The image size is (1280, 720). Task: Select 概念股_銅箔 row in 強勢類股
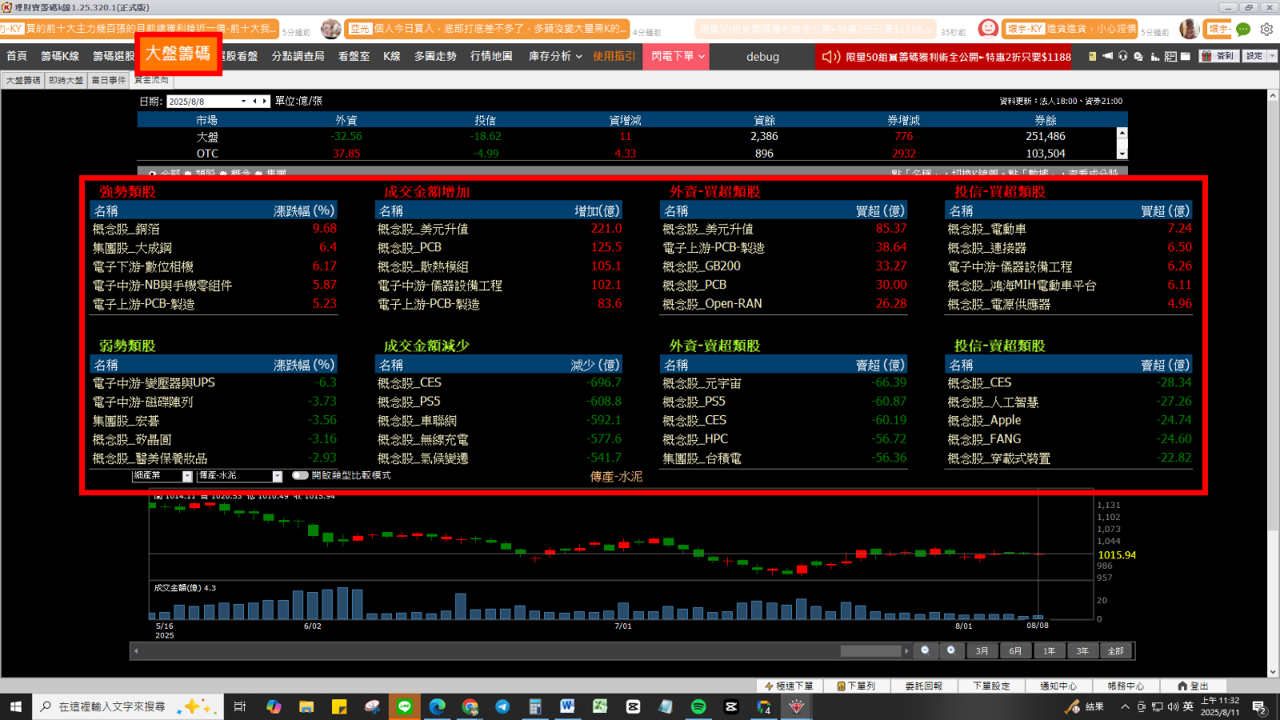click(214, 229)
